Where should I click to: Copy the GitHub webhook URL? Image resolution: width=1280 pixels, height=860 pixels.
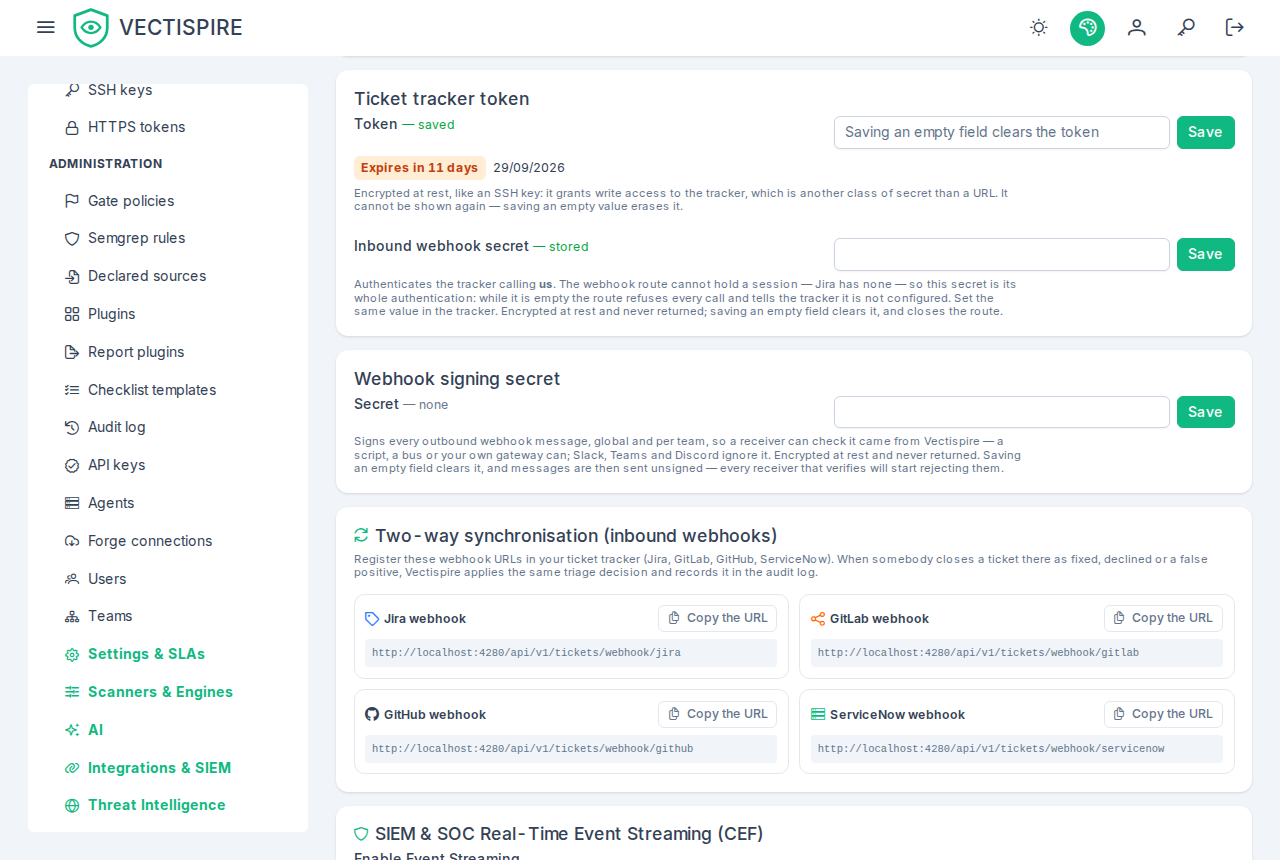coord(717,714)
